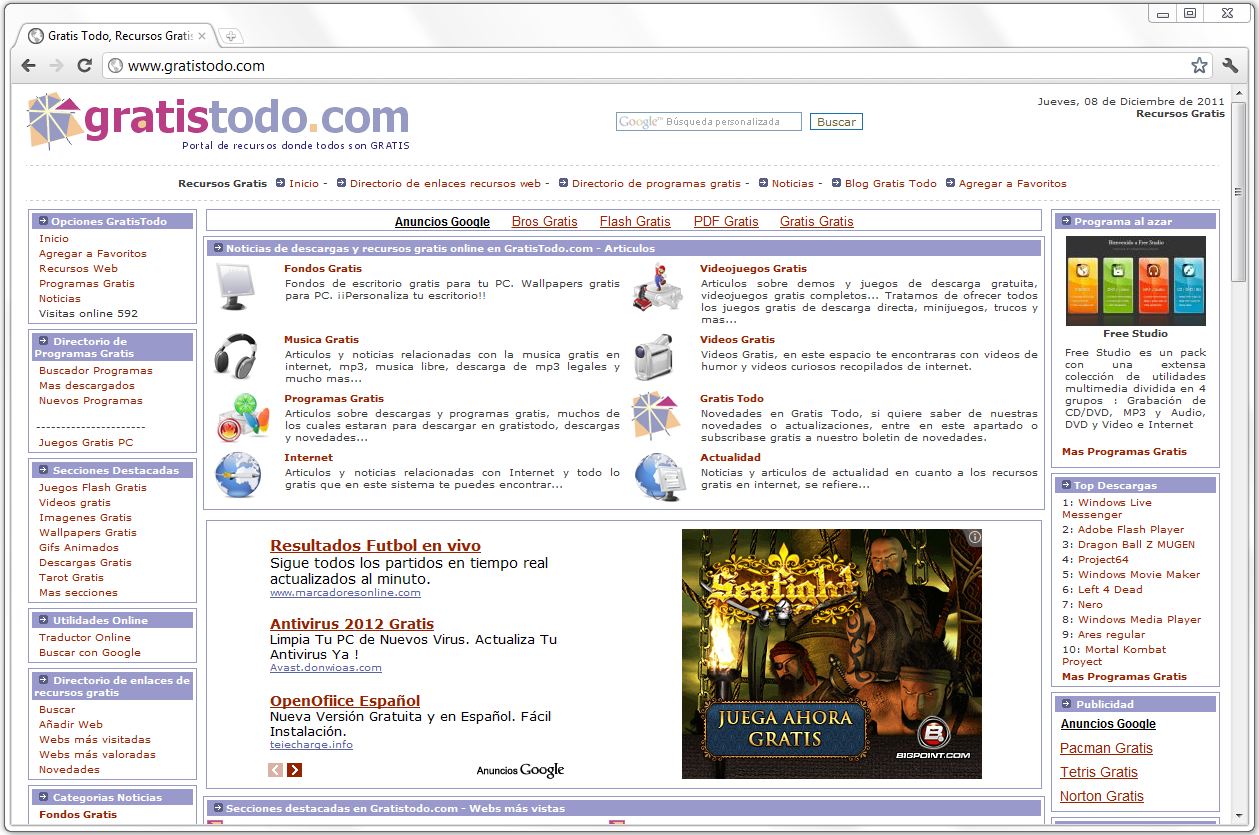Click the headphones icon beside Musica Gratis
The width and height of the screenshot is (1259, 835).
coord(237,355)
